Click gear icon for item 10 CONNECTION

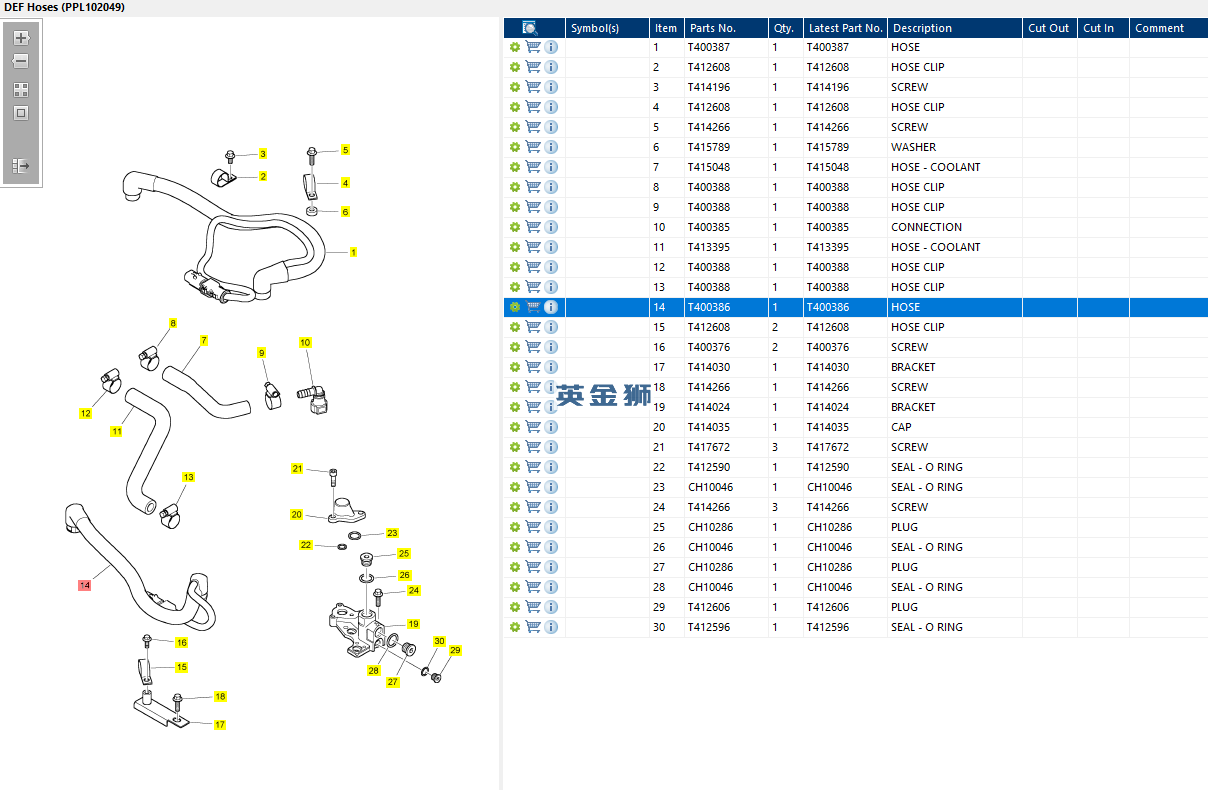tap(515, 227)
